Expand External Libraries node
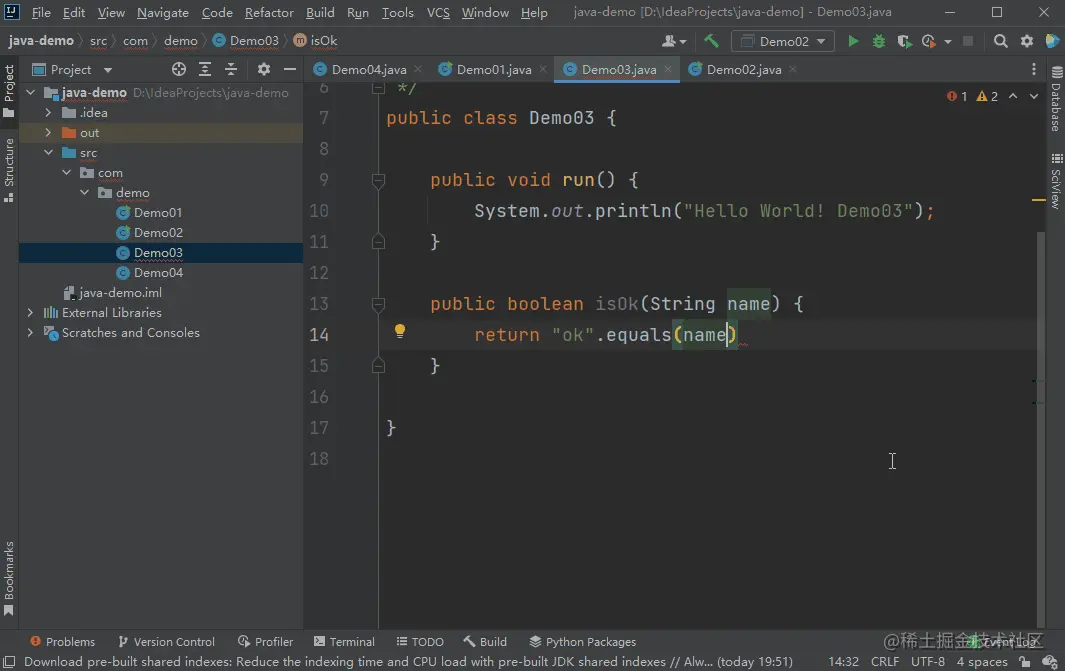The image size is (1065, 671). point(31,312)
